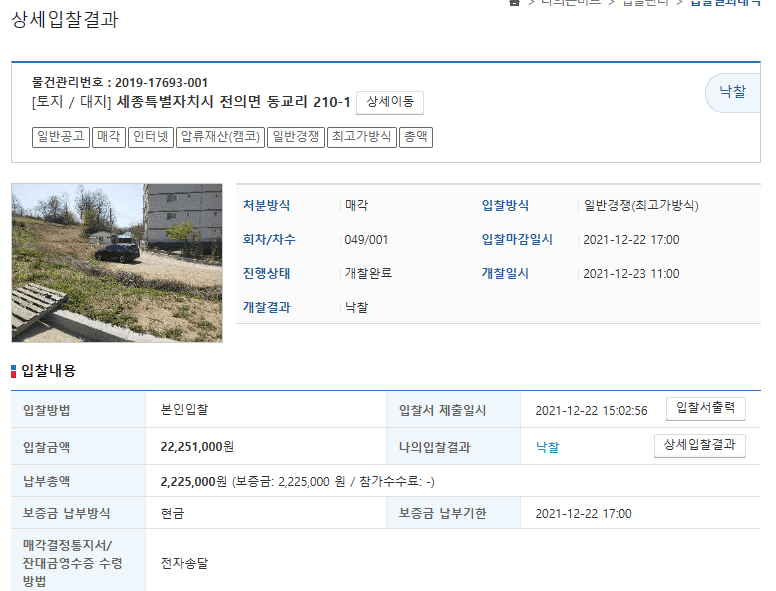Click the 전자송달 value

tap(184, 563)
